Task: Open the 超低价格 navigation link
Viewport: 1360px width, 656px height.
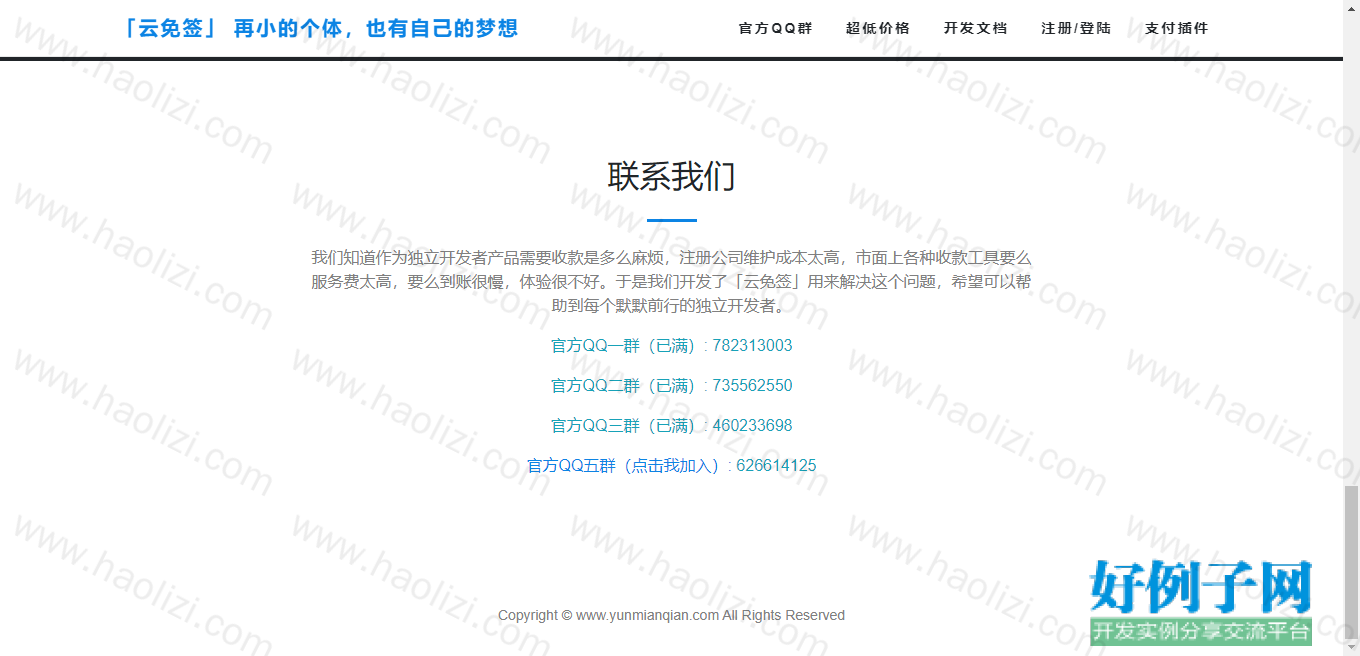Action: (x=878, y=28)
